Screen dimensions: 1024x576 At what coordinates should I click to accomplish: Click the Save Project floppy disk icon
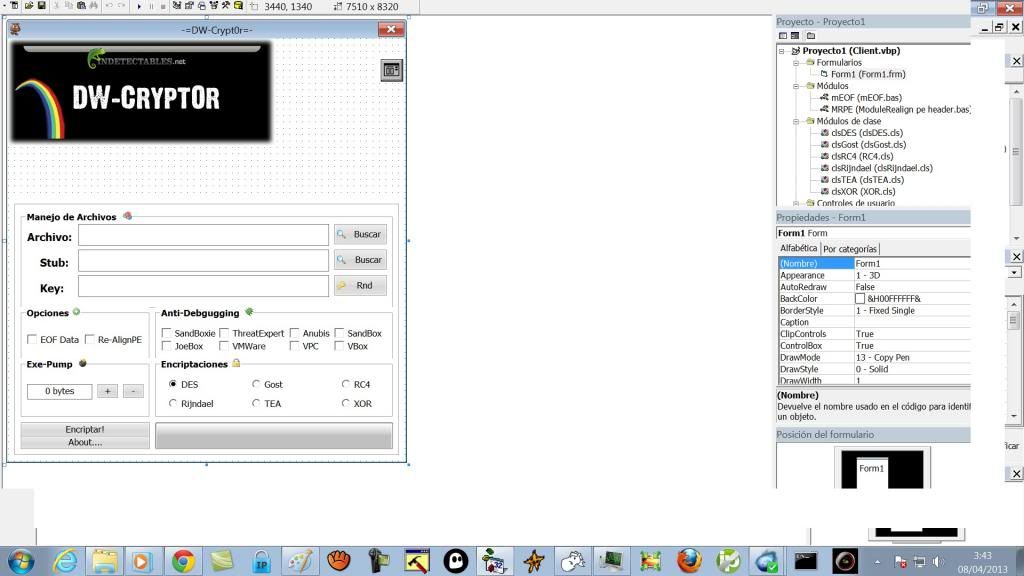(x=41, y=6)
